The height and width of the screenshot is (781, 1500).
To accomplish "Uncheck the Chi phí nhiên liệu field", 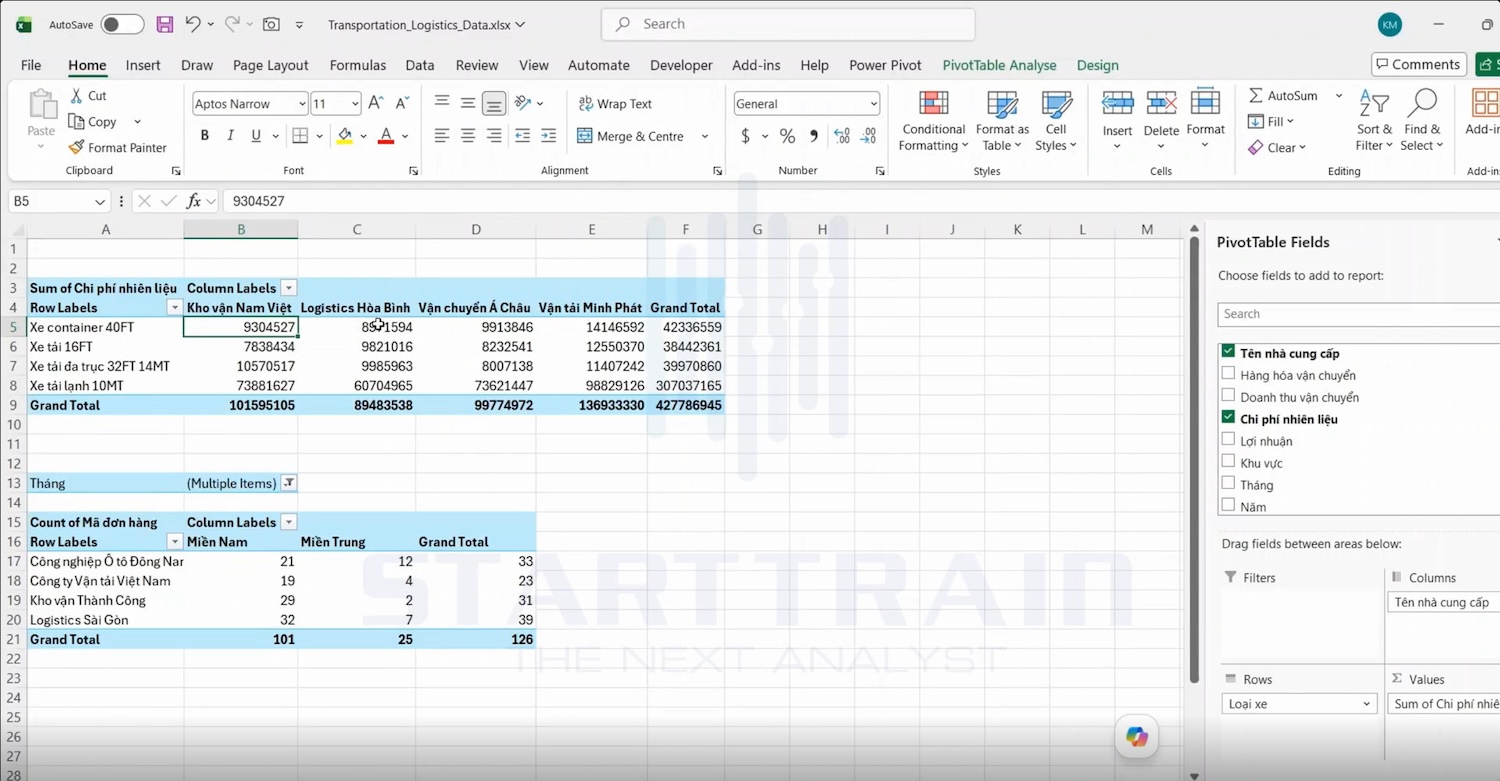I will tap(1228, 418).
